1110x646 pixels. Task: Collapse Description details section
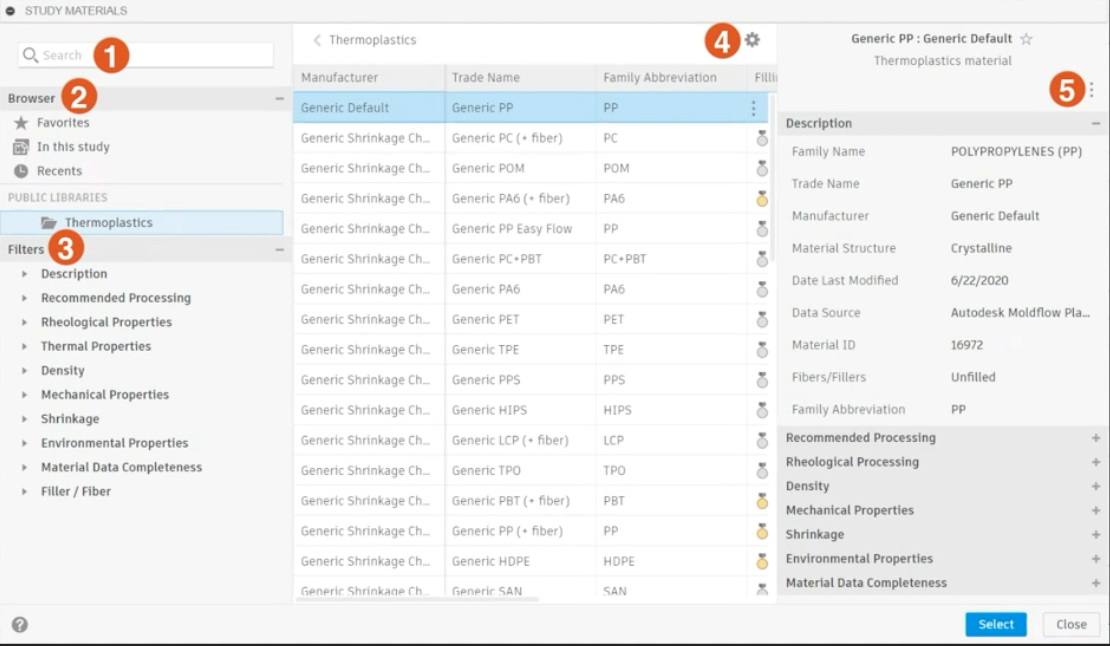1096,123
